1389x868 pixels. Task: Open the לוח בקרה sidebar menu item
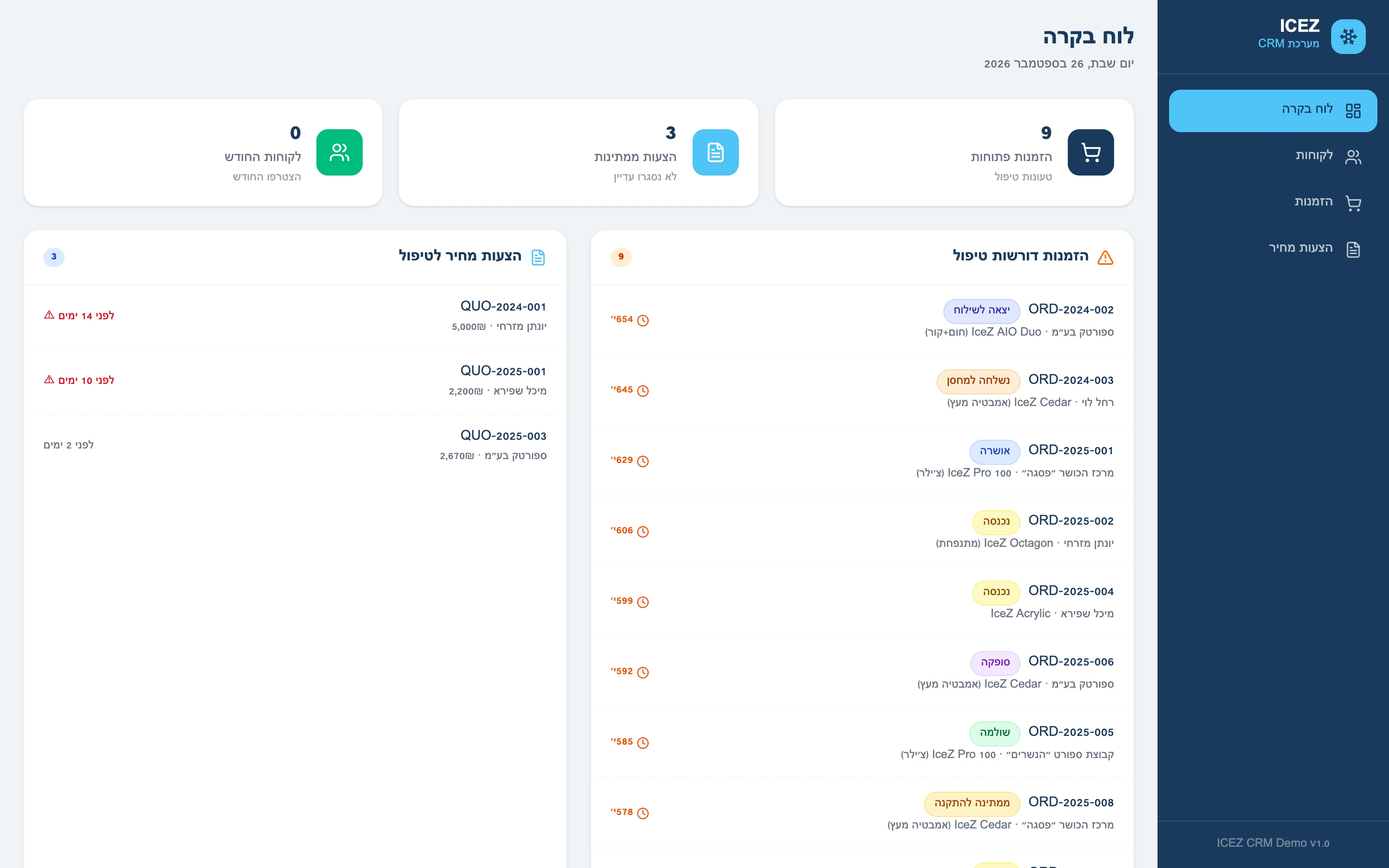pos(1272,110)
